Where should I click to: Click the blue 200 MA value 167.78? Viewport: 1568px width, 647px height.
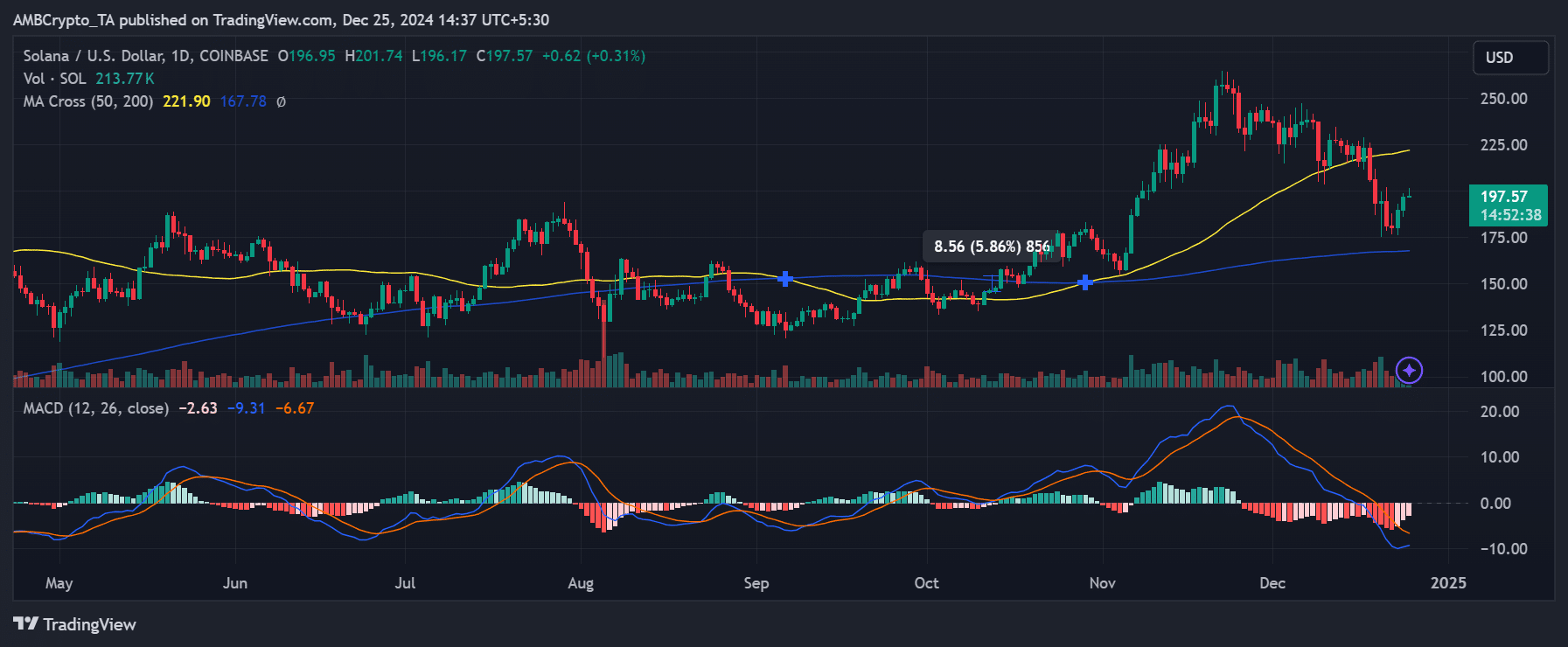pyautogui.click(x=243, y=101)
